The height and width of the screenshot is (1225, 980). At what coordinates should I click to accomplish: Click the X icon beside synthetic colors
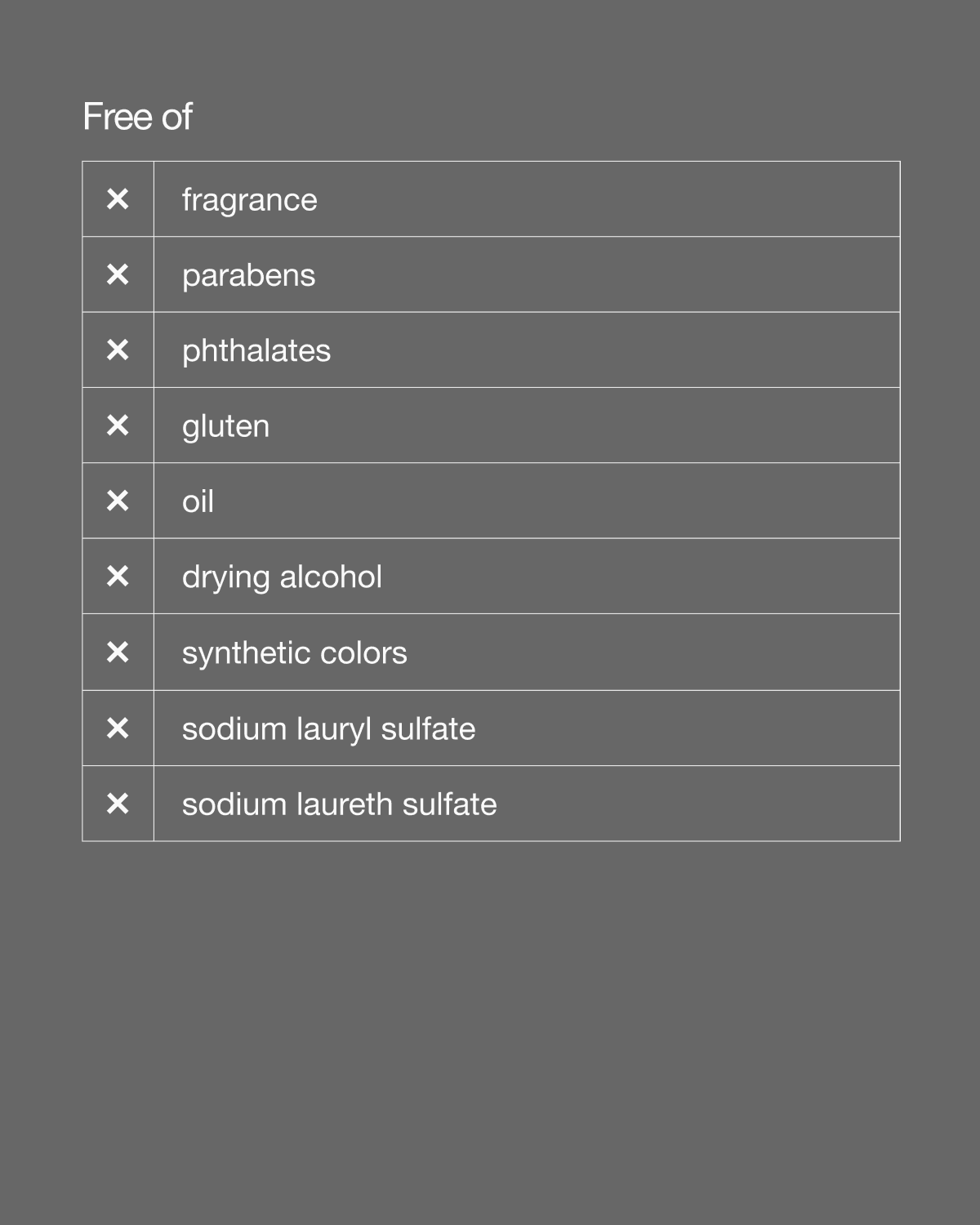pyautogui.click(x=118, y=653)
